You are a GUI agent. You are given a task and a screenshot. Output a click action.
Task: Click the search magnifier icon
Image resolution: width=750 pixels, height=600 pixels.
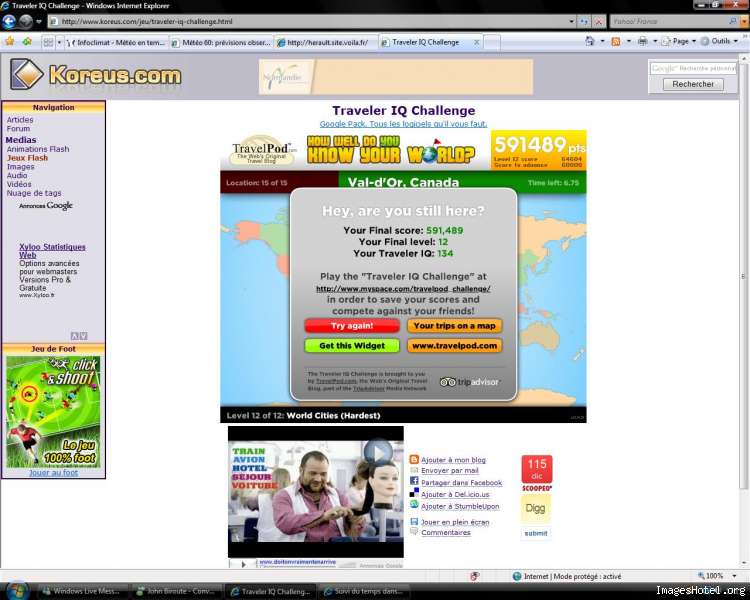point(732,22)
